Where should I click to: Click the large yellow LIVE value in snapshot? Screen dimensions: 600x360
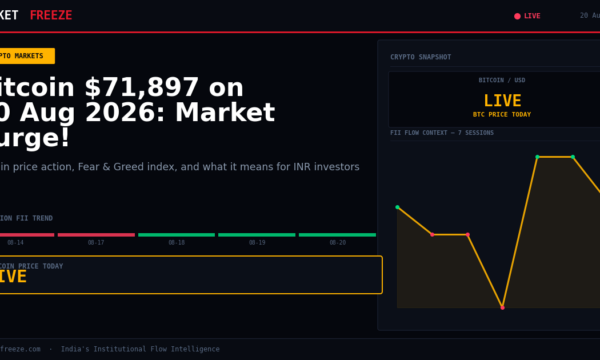coord(502,101)
